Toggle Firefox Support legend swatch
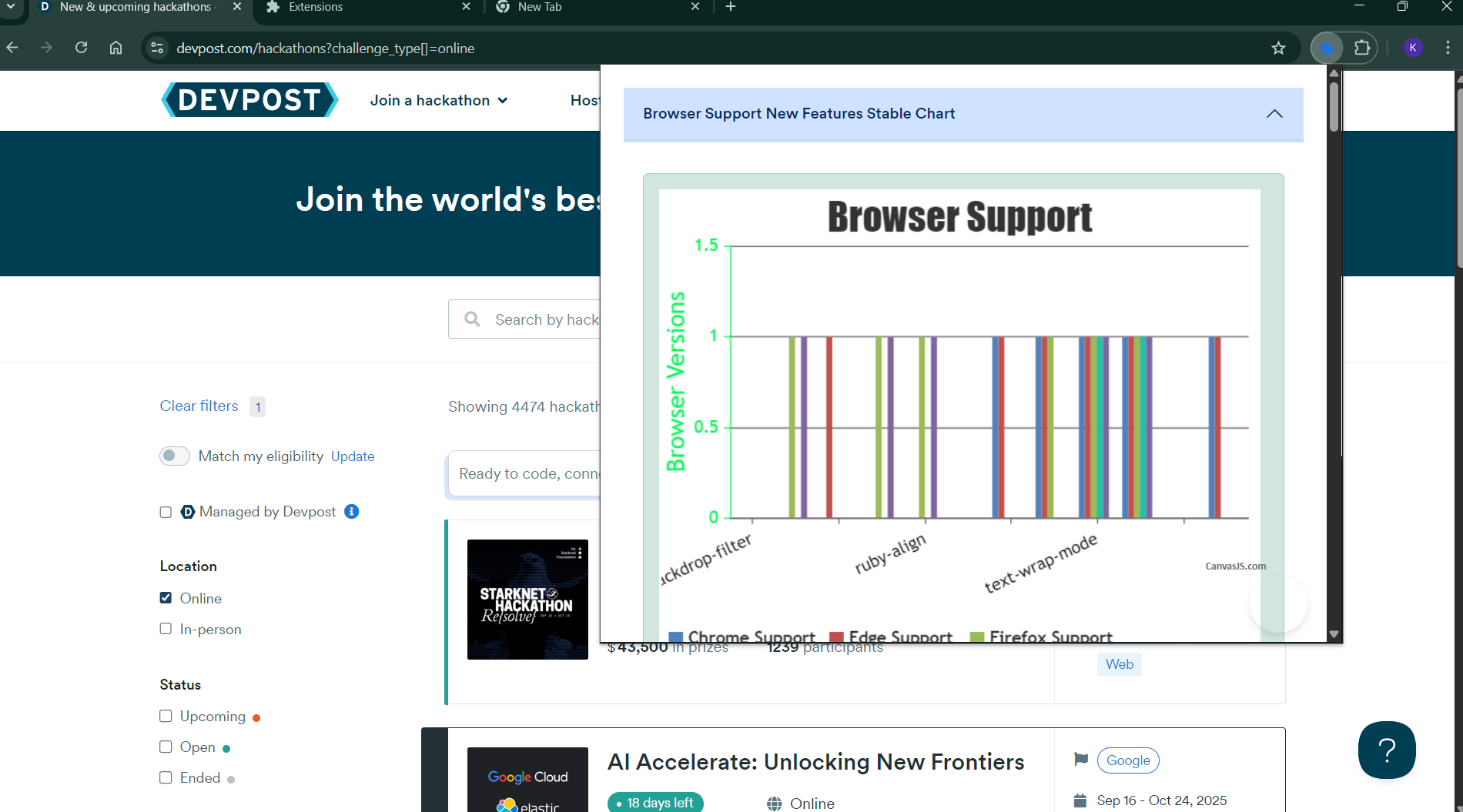 pos(977,637)
